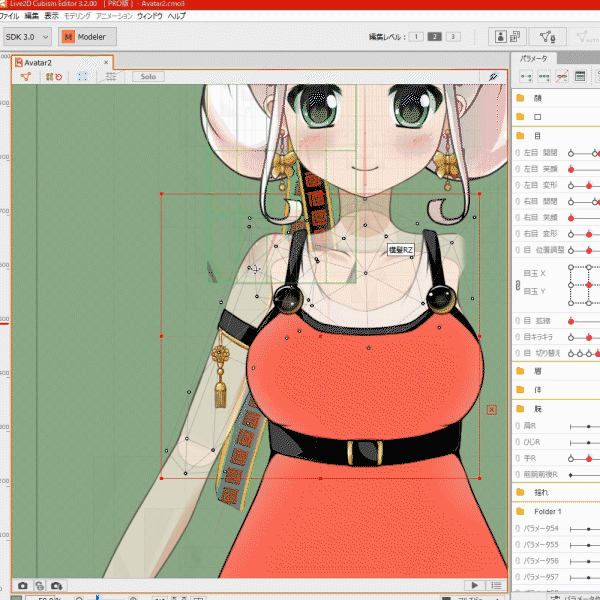Click the model template icon in top toolbar
Image resolution: width=600 pixels, height=600 pixels.
[x=507, y=37]
